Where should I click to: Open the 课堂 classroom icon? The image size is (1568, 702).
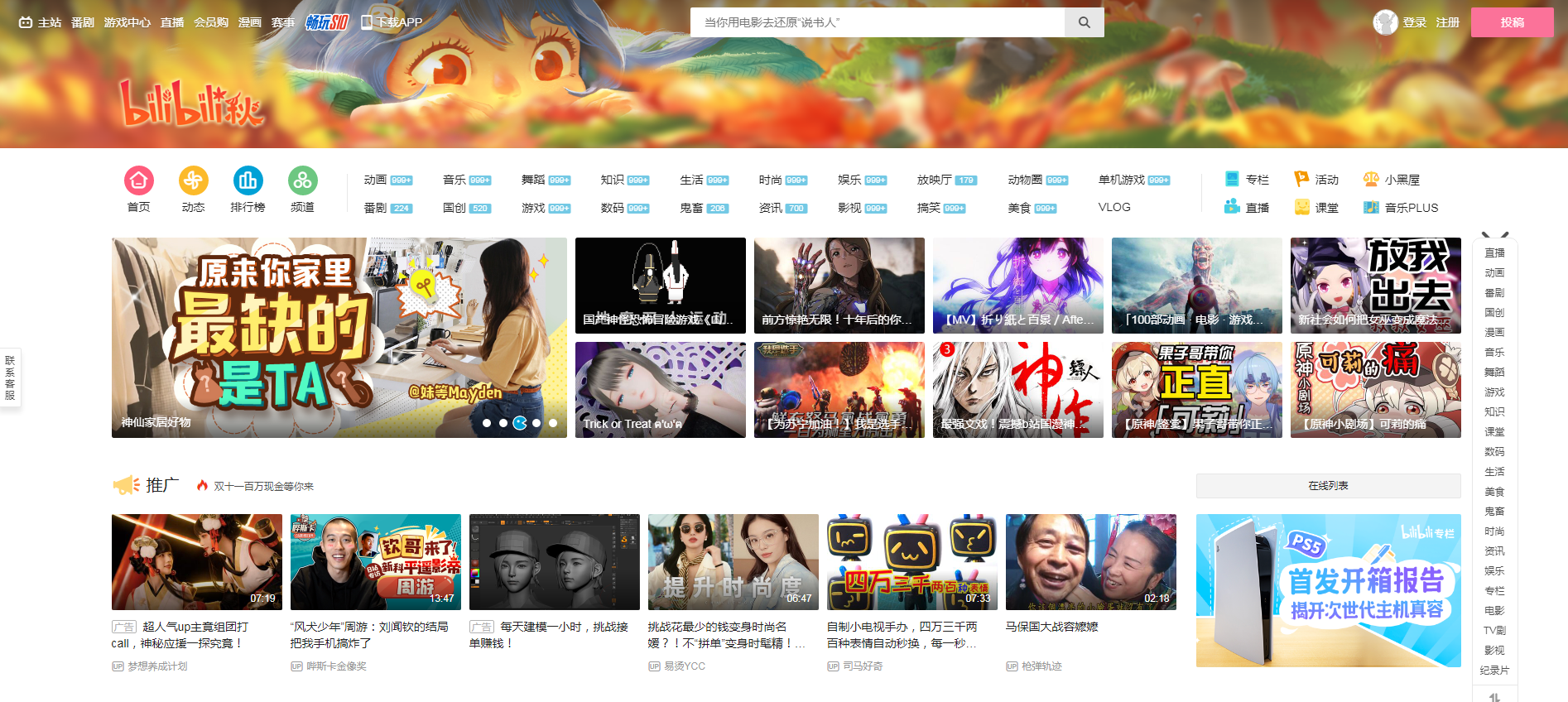1301,207
